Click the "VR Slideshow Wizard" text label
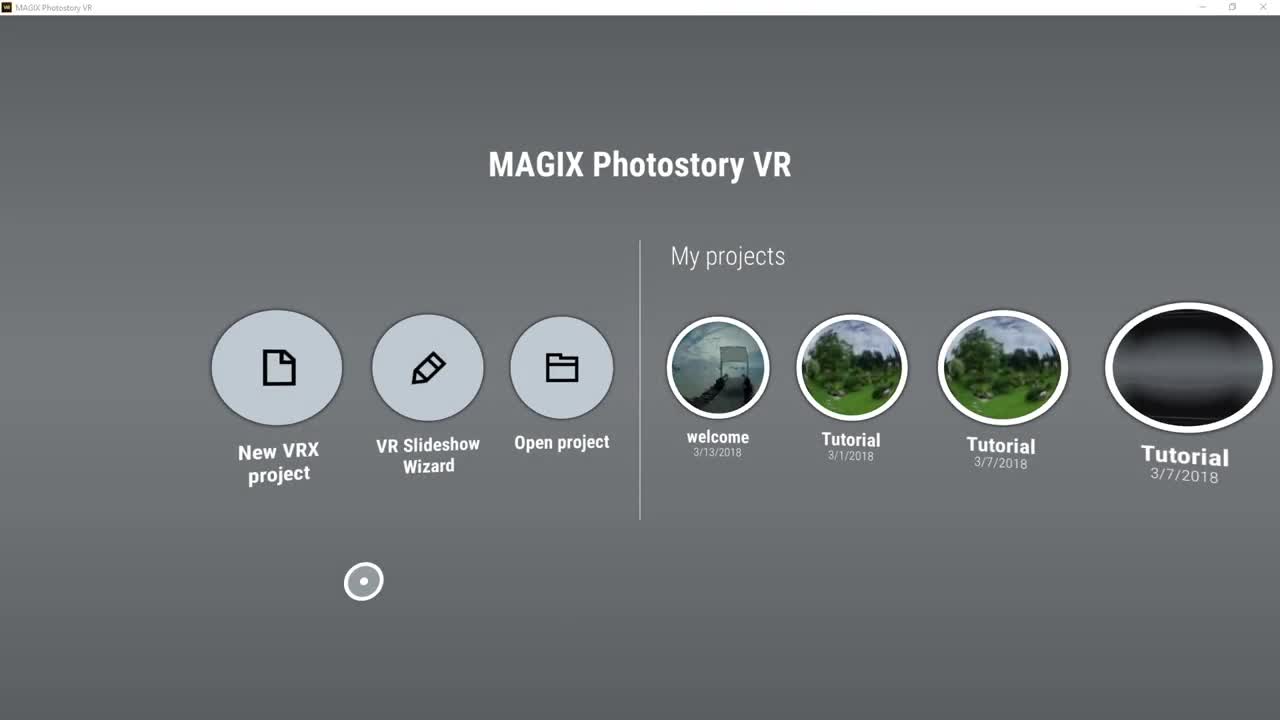This screenshot has height=720, width=1280. click(x=428, y=455)
